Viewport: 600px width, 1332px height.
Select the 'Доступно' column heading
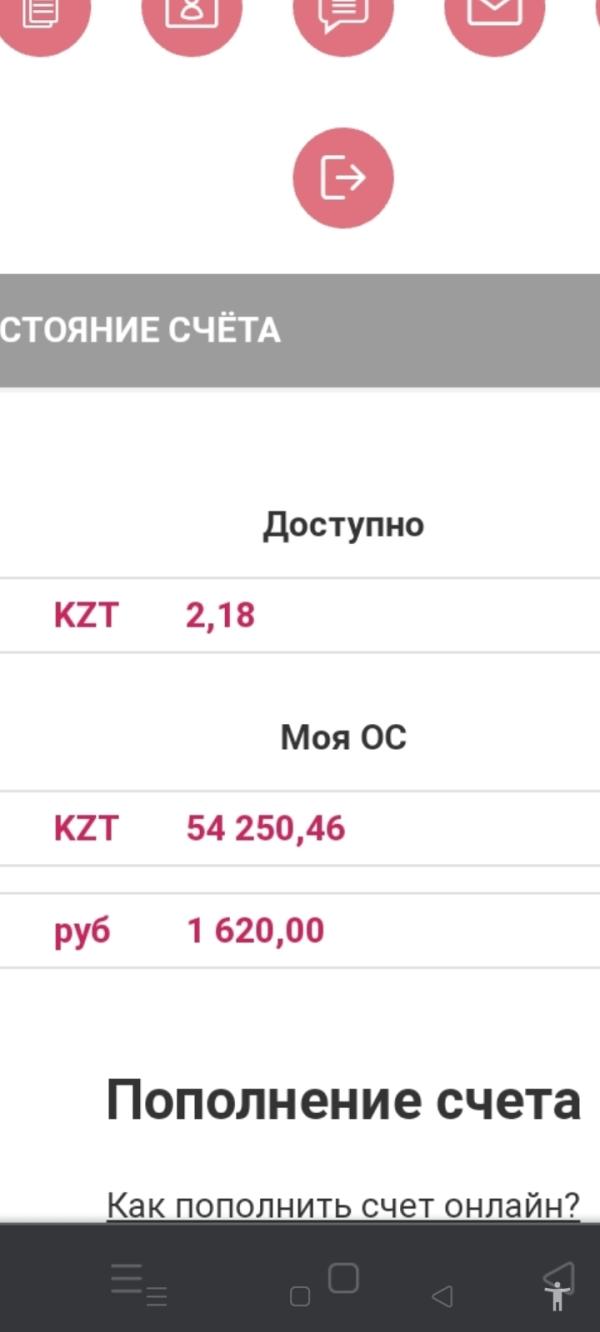point(343,525)
